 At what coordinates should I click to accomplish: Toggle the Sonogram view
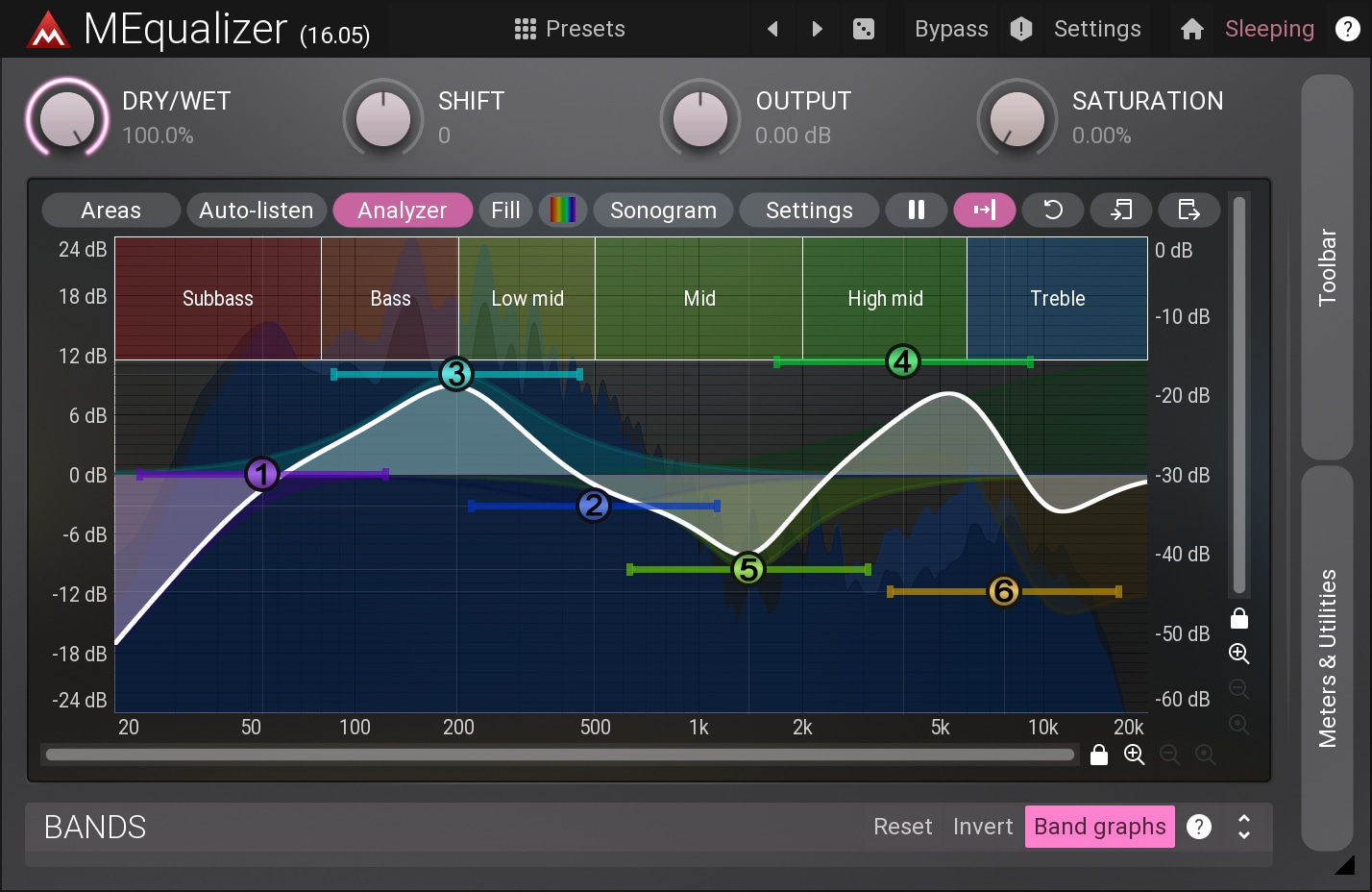point(663,210)
